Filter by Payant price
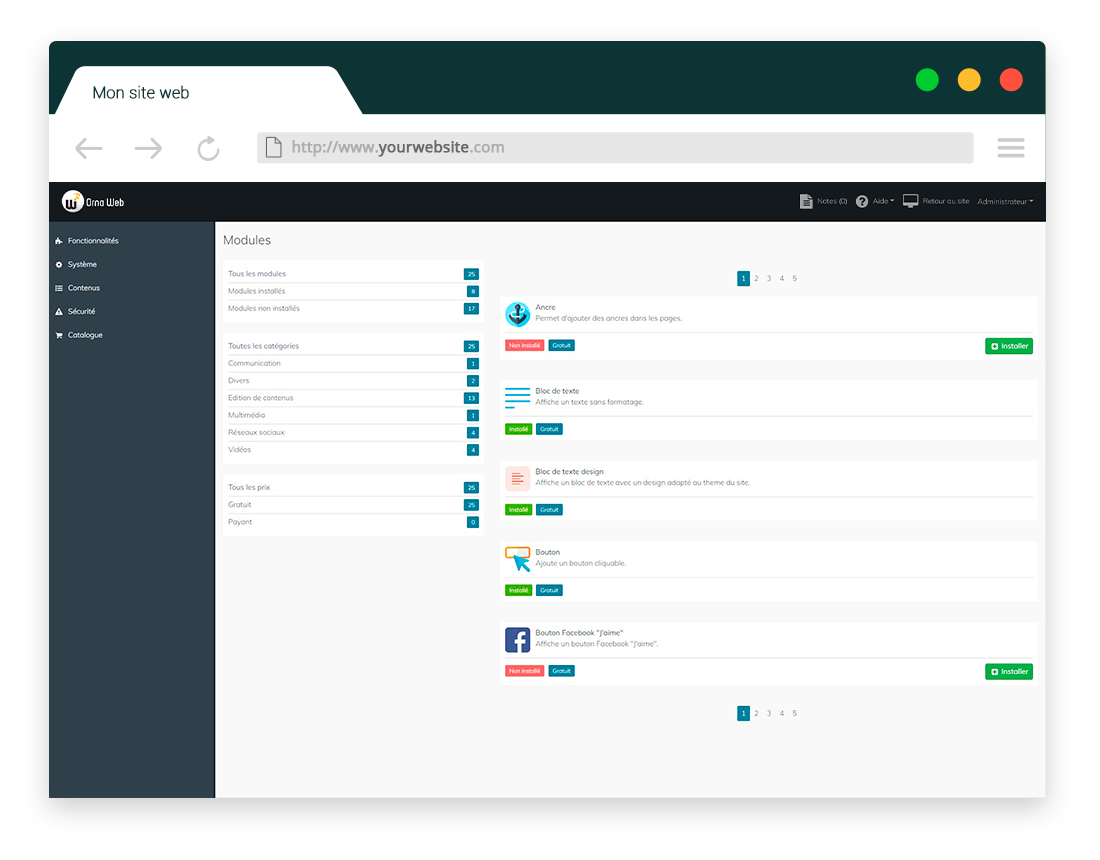 353,522
